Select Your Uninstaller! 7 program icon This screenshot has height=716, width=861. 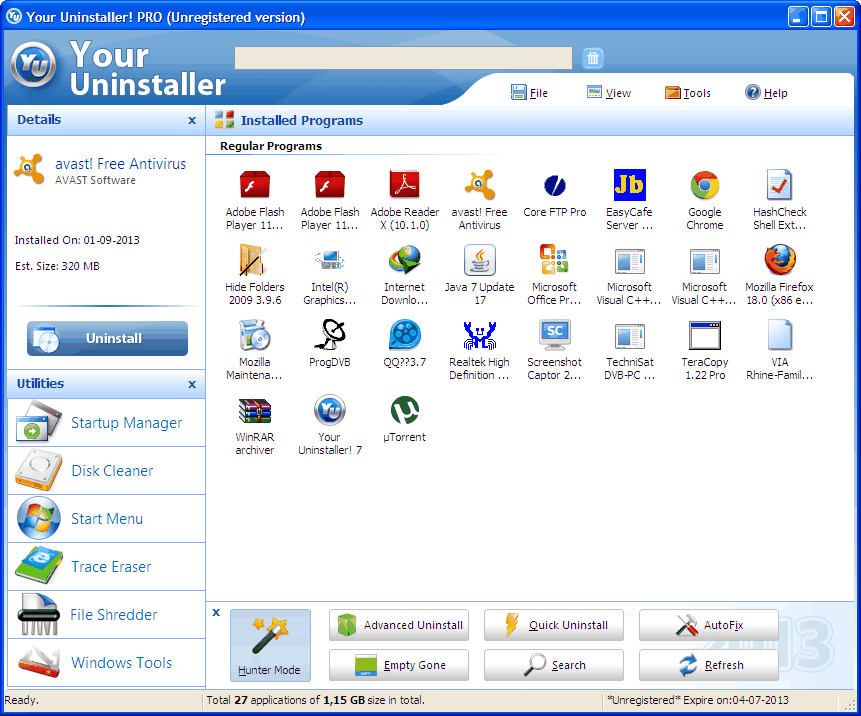pos(329,410)
